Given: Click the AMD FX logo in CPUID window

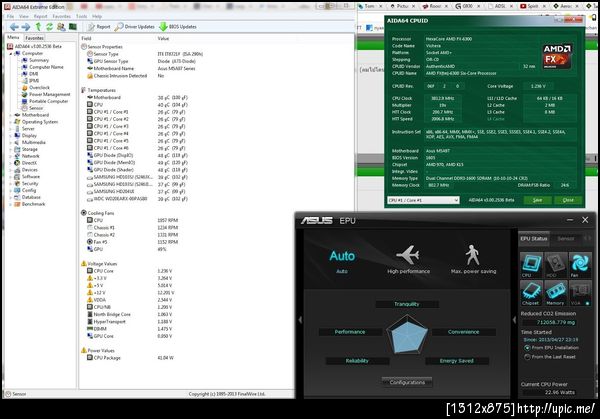Looking at the screenshot, I should [x=557, y=56].
